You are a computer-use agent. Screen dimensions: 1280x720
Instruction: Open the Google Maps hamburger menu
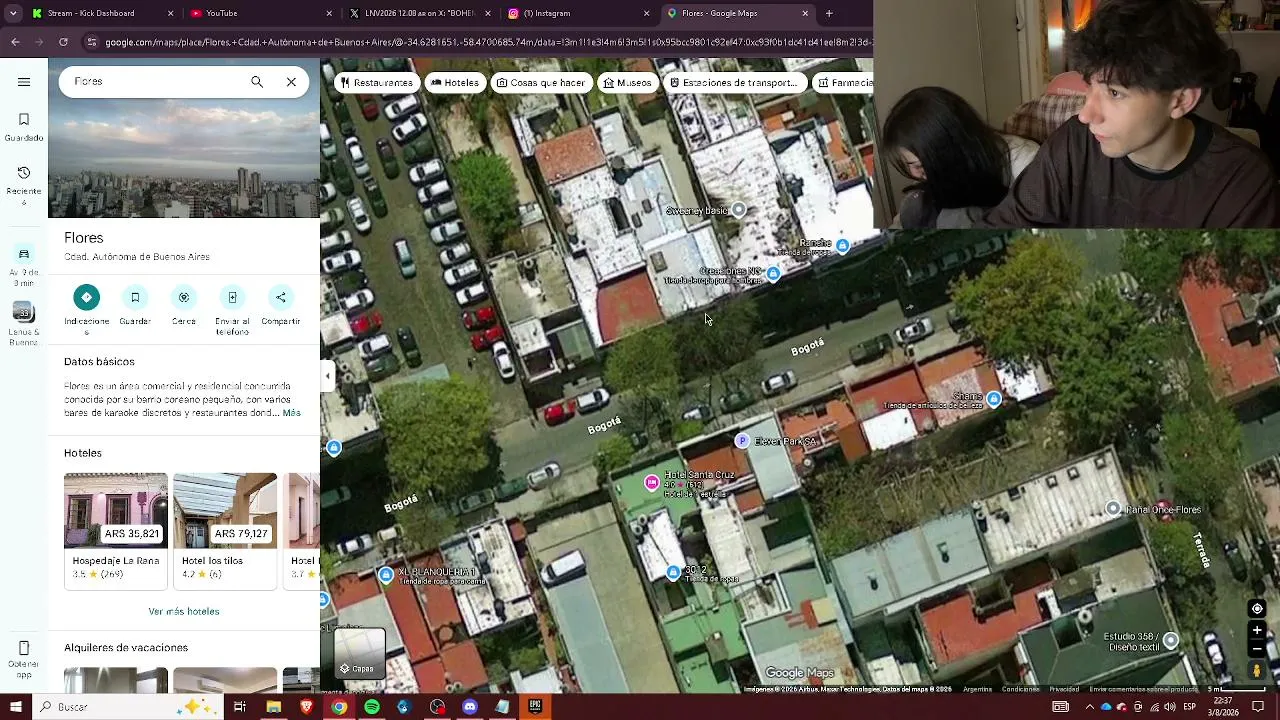coord(24,82)
